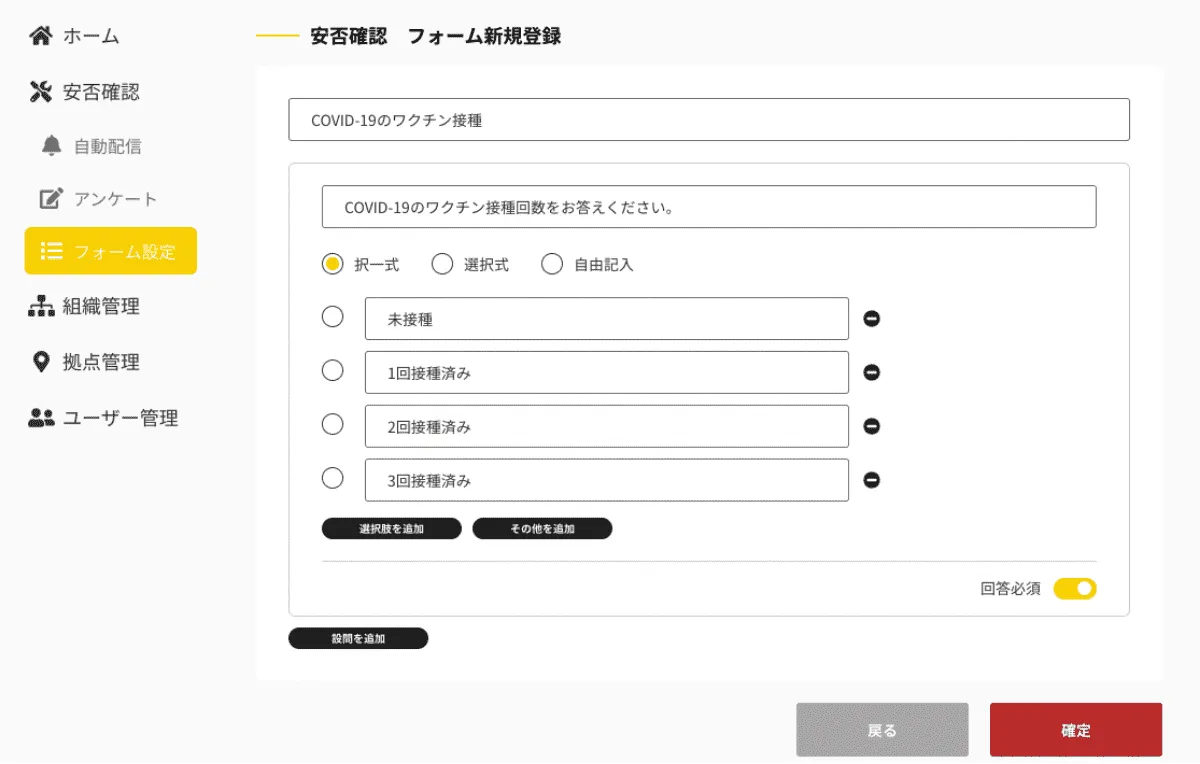Switch question type to 自由記入
The width and height of the screenshot is (1200, 764).
coord(552,264)
